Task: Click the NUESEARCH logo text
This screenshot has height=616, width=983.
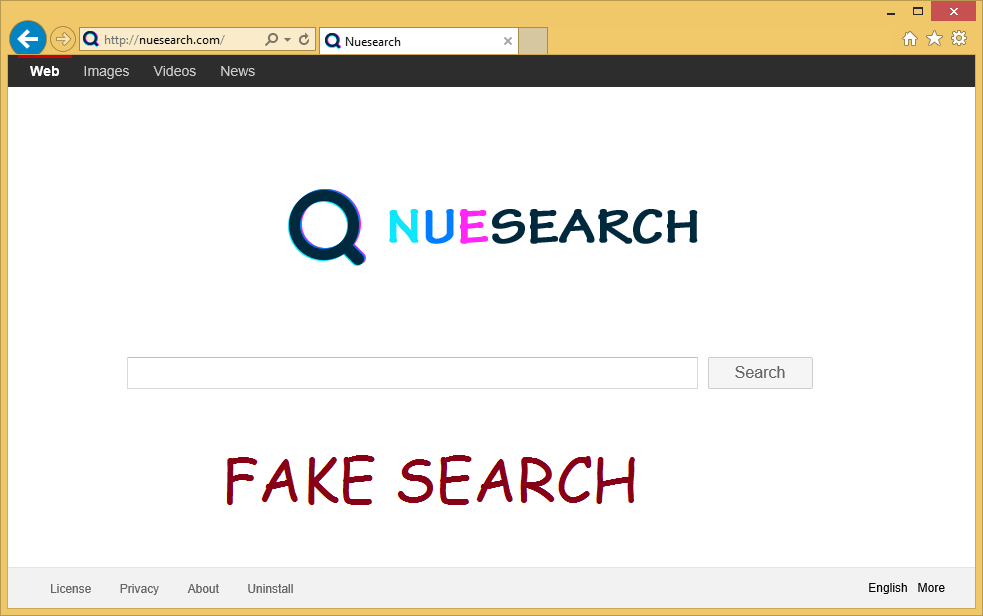Action: point(543,226)
